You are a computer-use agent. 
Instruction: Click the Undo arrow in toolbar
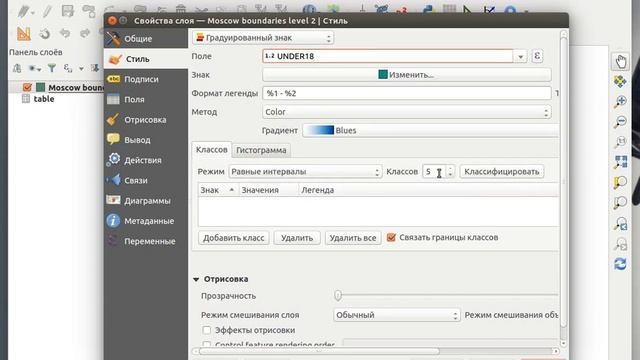(x=65, y=33)
